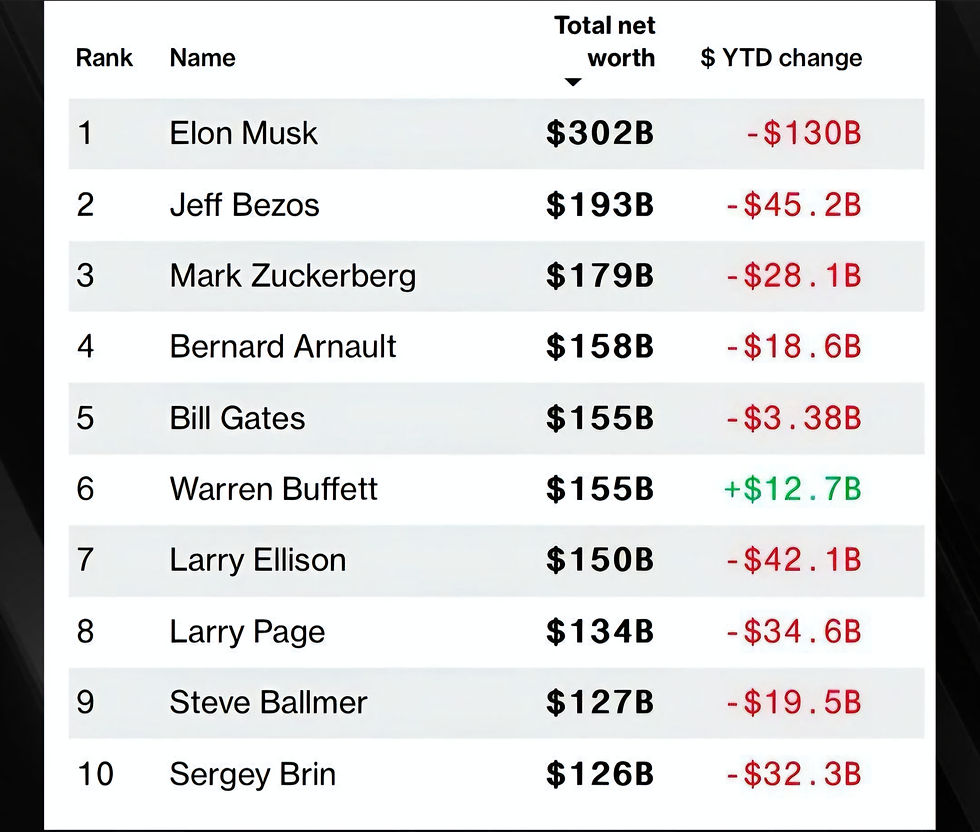Screen dimensions: 980x832
Task: Select Sergey Brin in the ranking
Action: tap(252, 774)
